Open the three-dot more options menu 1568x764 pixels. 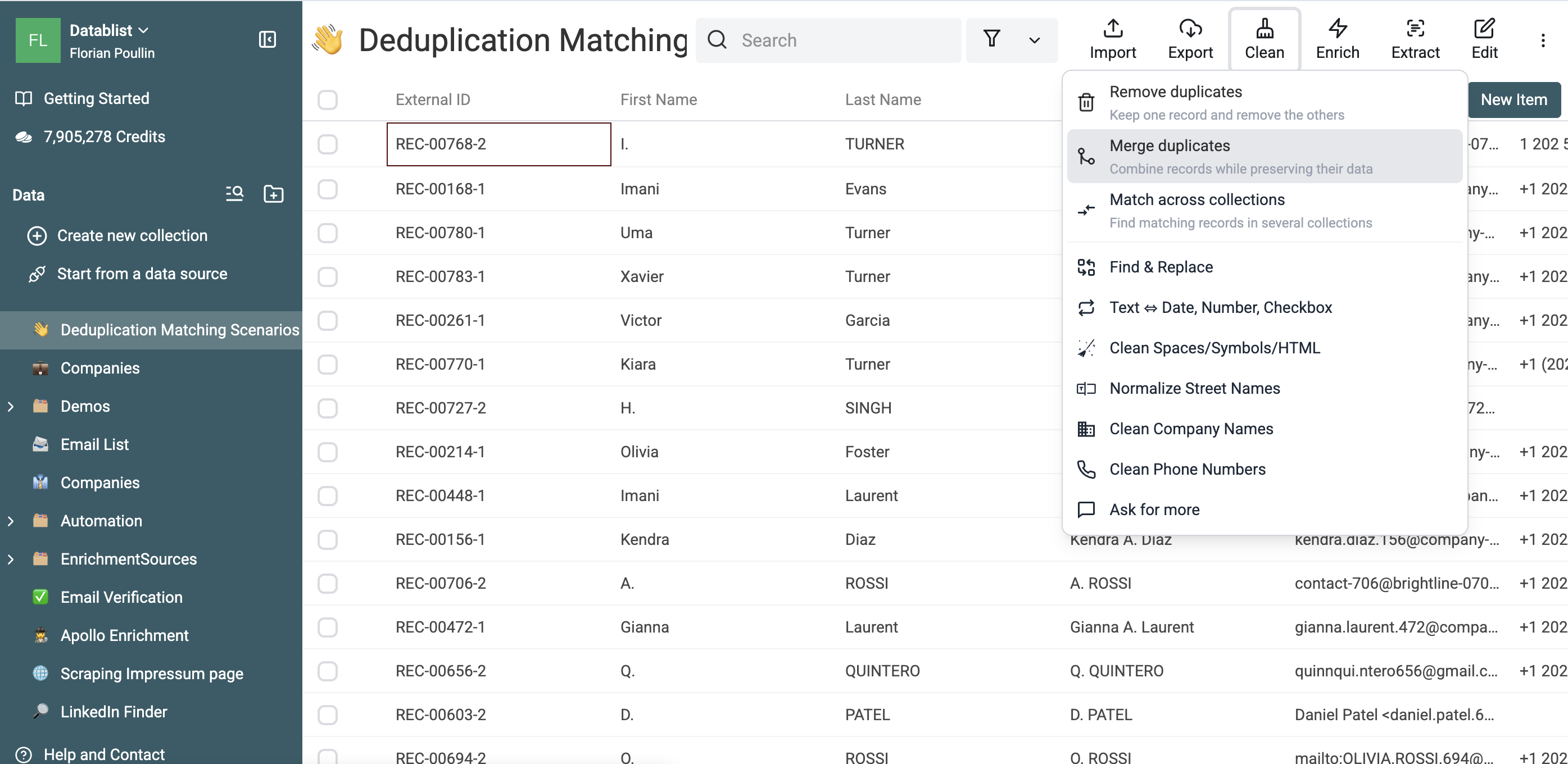click(x=1543, y=40)
